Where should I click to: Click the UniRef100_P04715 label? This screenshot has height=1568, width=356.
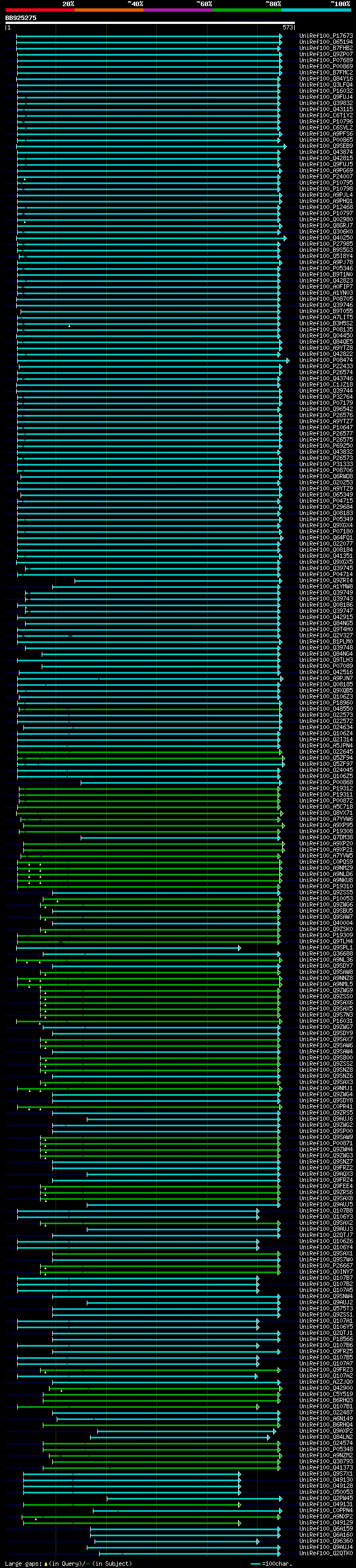pos(326,501)
